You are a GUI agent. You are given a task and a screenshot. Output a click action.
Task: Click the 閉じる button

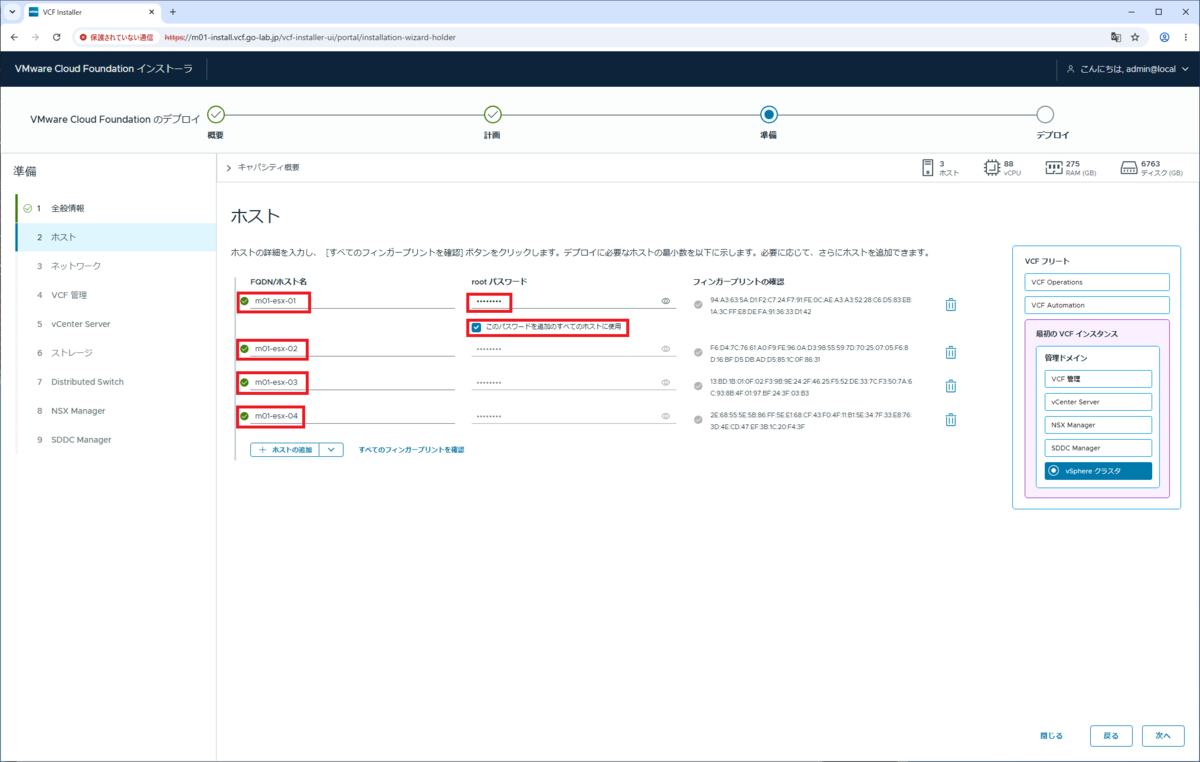pos(1051,735)
